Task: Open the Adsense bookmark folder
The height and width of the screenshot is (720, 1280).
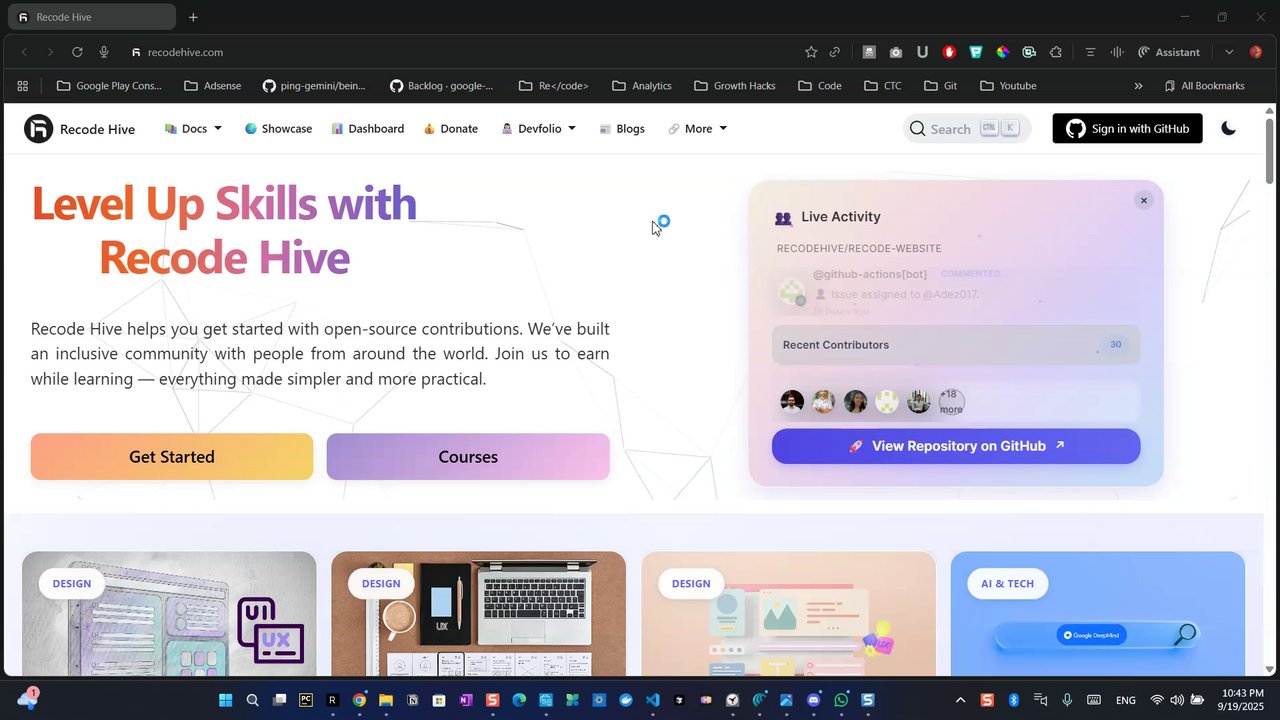Action: [x=213, y=86]
